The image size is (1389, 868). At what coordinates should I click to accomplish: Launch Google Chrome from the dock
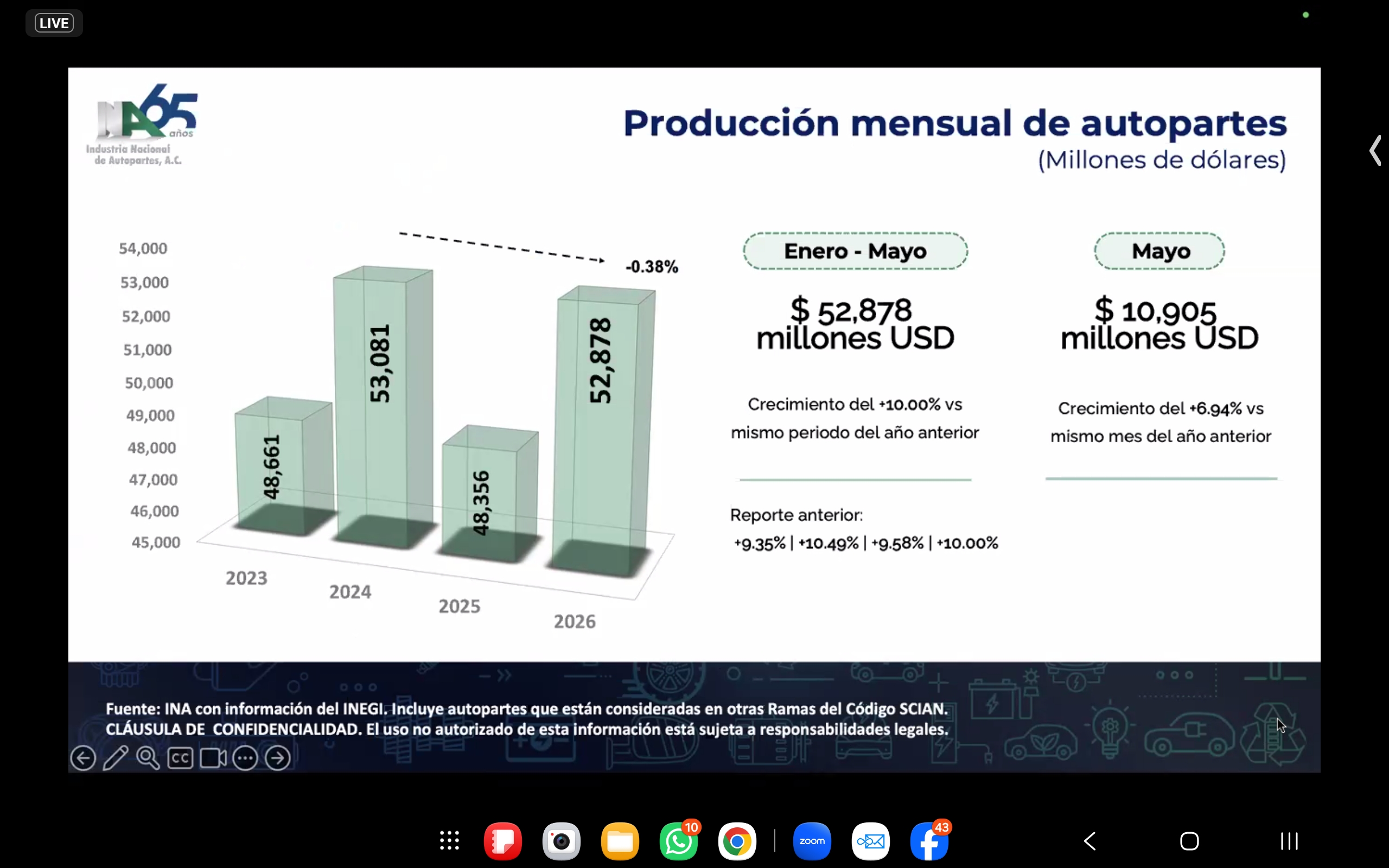tap(737, 841)
